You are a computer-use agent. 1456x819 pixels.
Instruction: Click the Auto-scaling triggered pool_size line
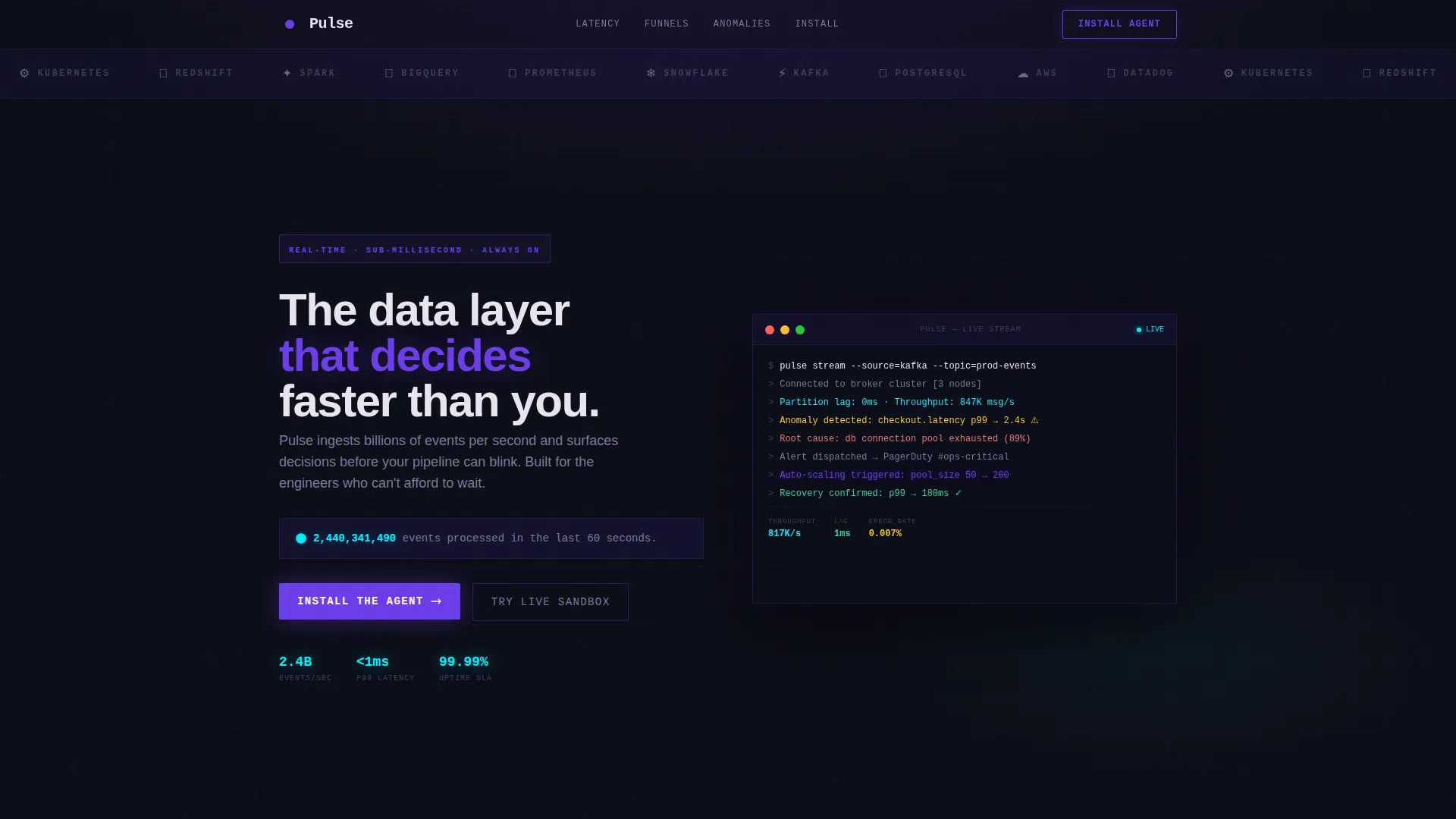(894, 475)
